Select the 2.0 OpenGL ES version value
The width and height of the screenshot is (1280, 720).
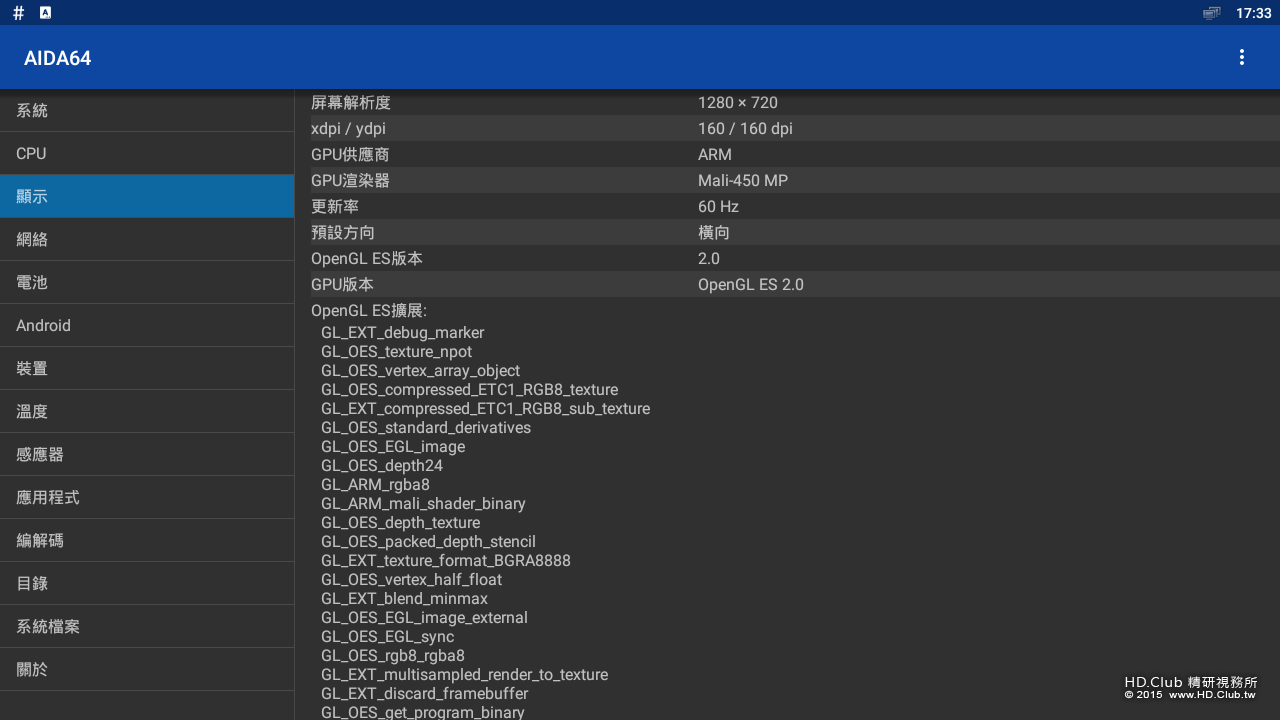[709, 258]
